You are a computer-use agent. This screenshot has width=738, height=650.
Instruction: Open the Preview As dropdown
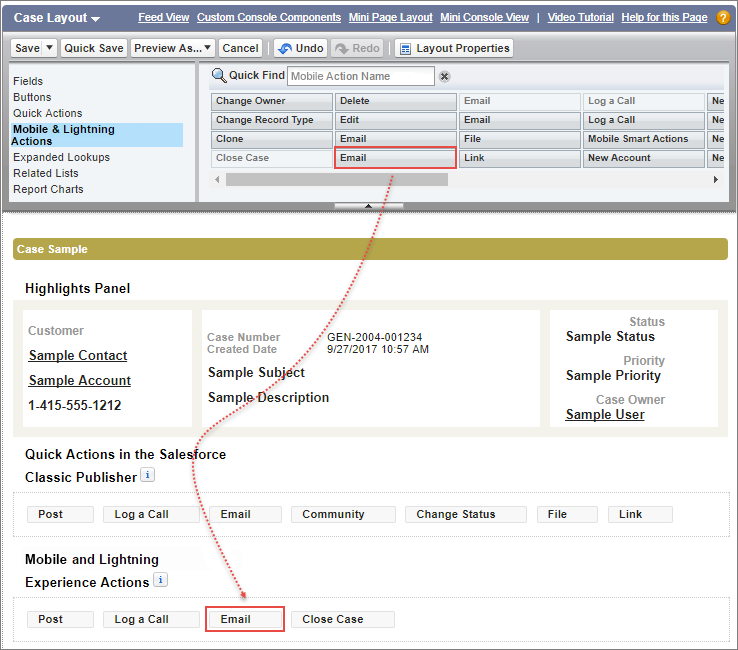(x=173, y=48)
